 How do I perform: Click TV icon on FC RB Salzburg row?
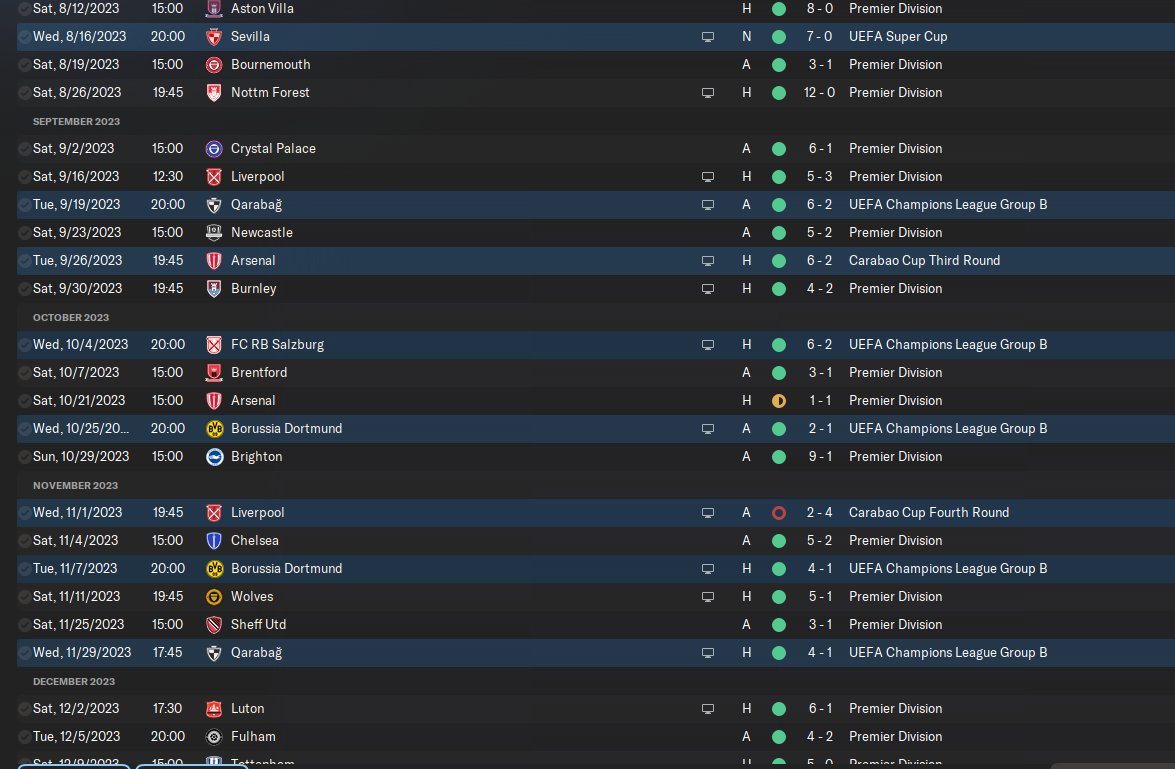point(707,345)
